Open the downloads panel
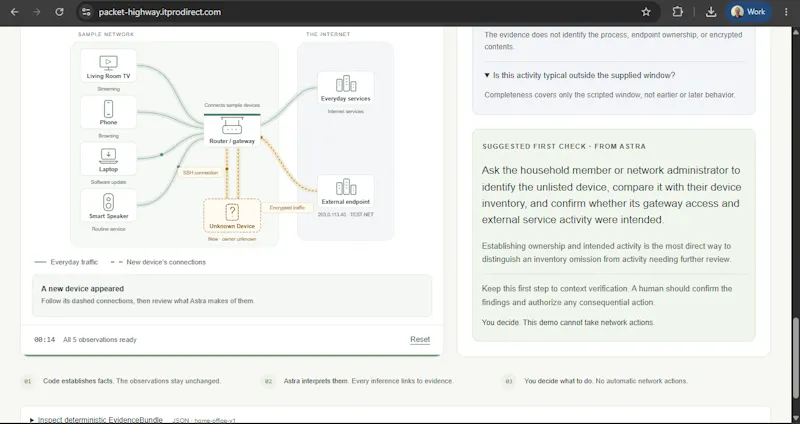 (711, 12)
